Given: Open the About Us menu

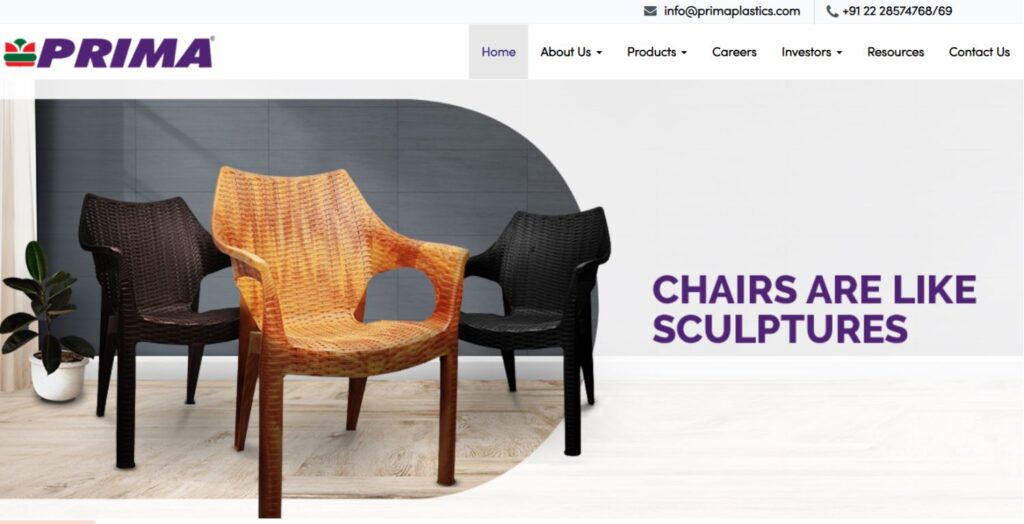Looking at the screenshot, I should (x=566, y=52).
